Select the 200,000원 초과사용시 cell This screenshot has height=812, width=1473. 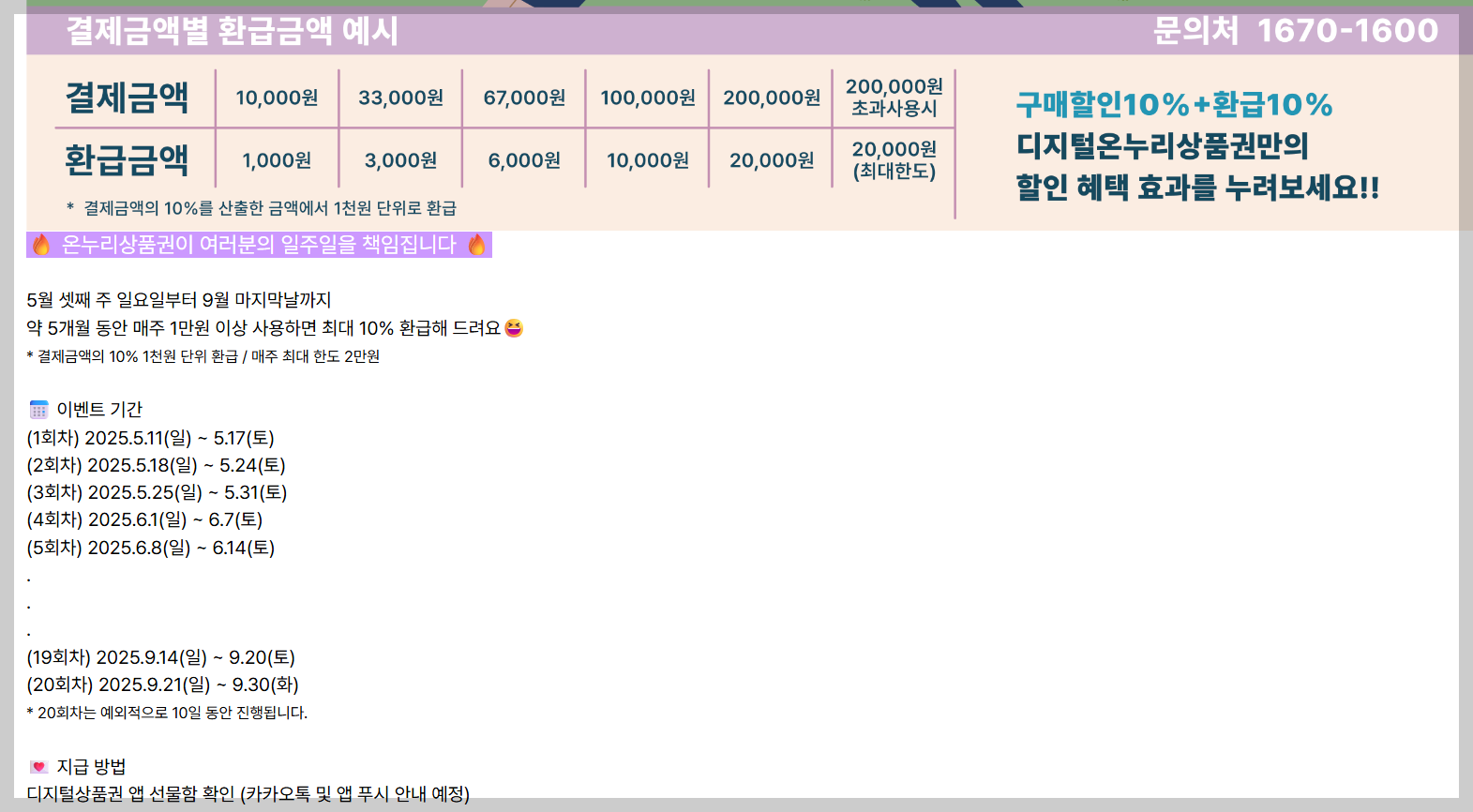894,98
